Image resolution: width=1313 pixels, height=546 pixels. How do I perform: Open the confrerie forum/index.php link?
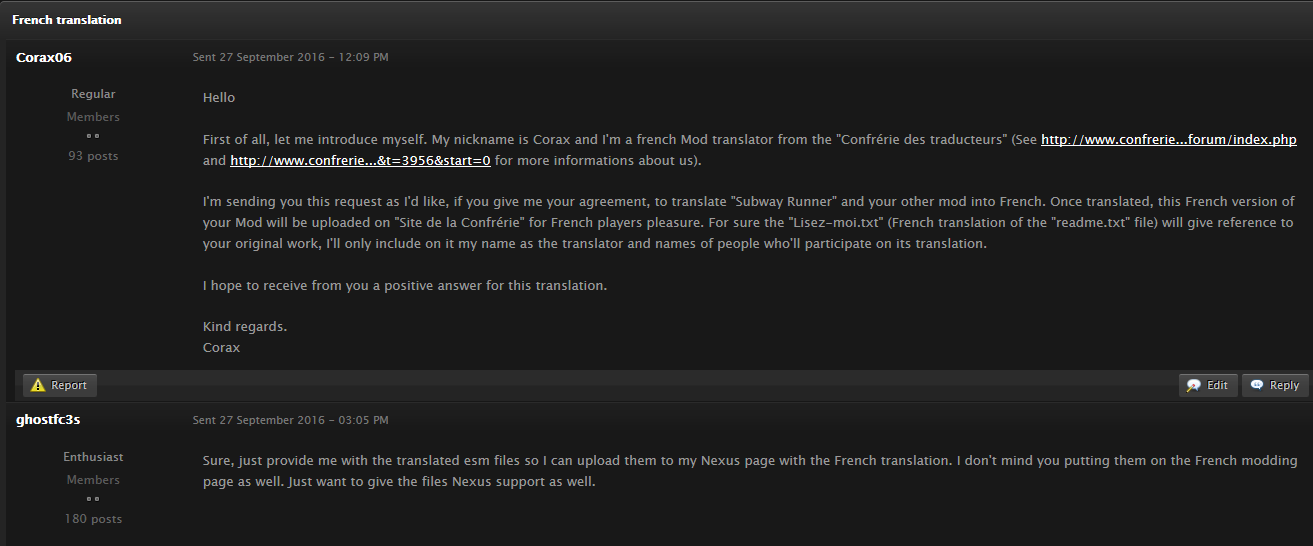click(x=1169, y=140)
